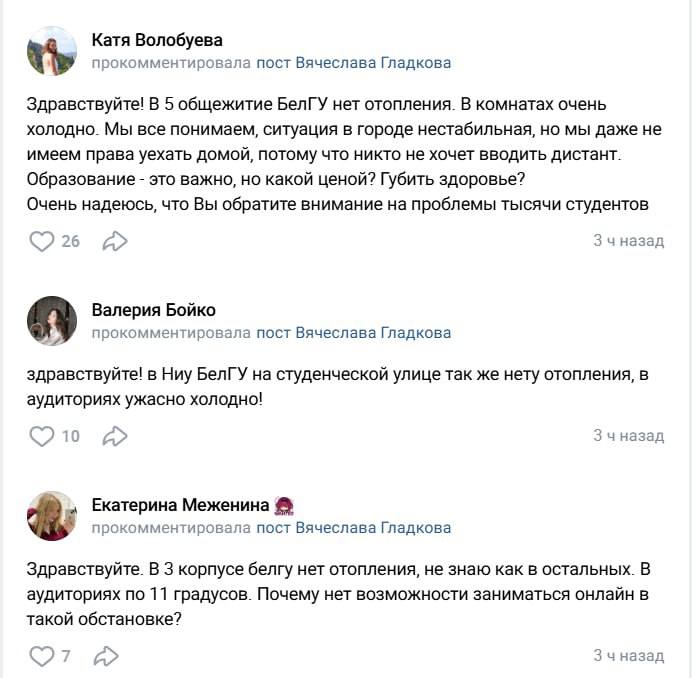Screen dimensions: 692x678
Task: Open Валерия Бойко's profile avatar
Action: (x=52, y=320)
